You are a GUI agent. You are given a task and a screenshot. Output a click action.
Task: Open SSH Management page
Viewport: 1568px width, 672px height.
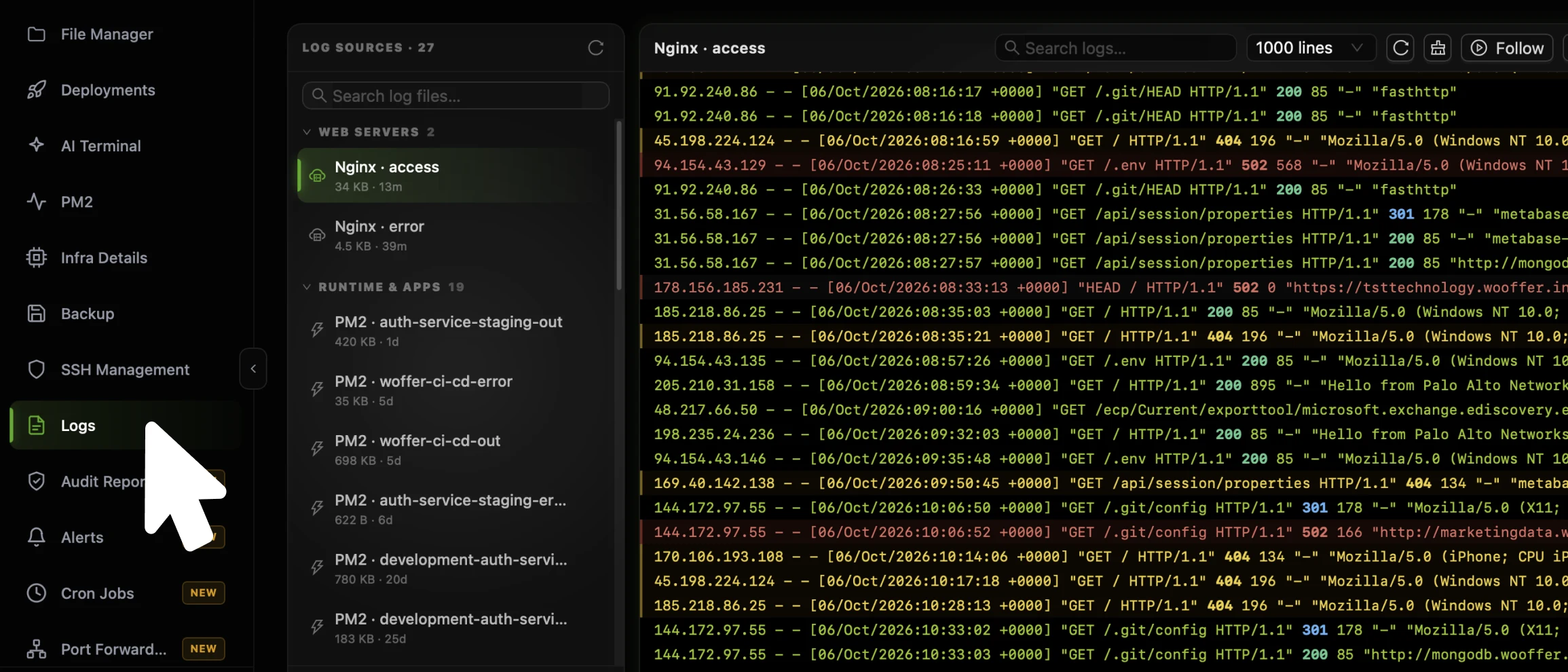coord(125,369)
